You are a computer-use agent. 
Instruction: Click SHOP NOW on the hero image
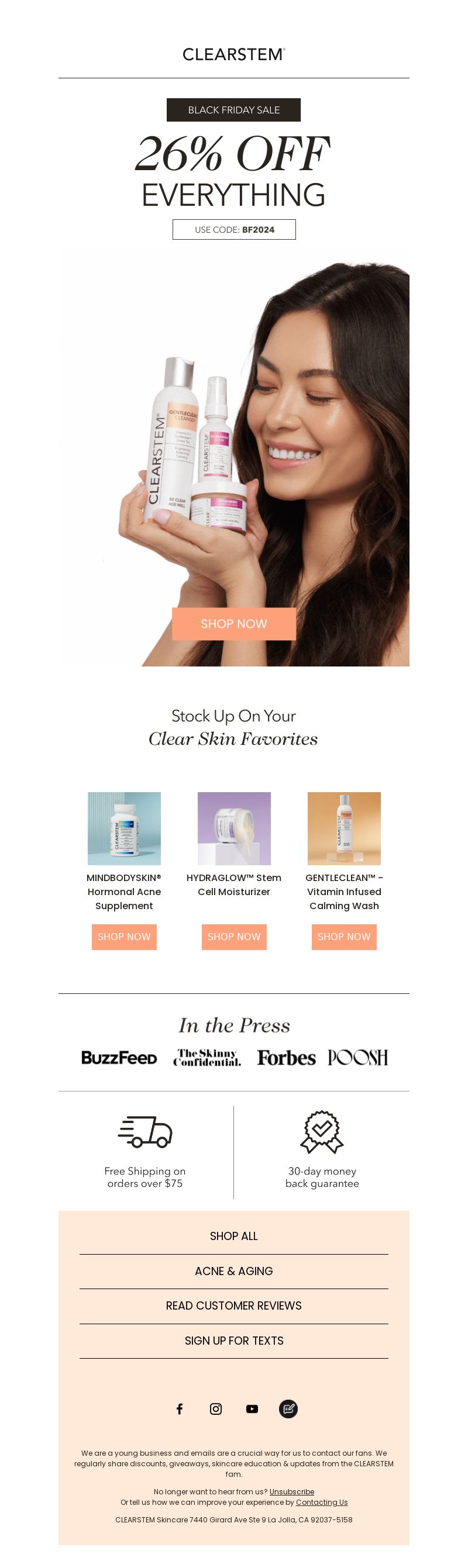[x=234, y=624]
